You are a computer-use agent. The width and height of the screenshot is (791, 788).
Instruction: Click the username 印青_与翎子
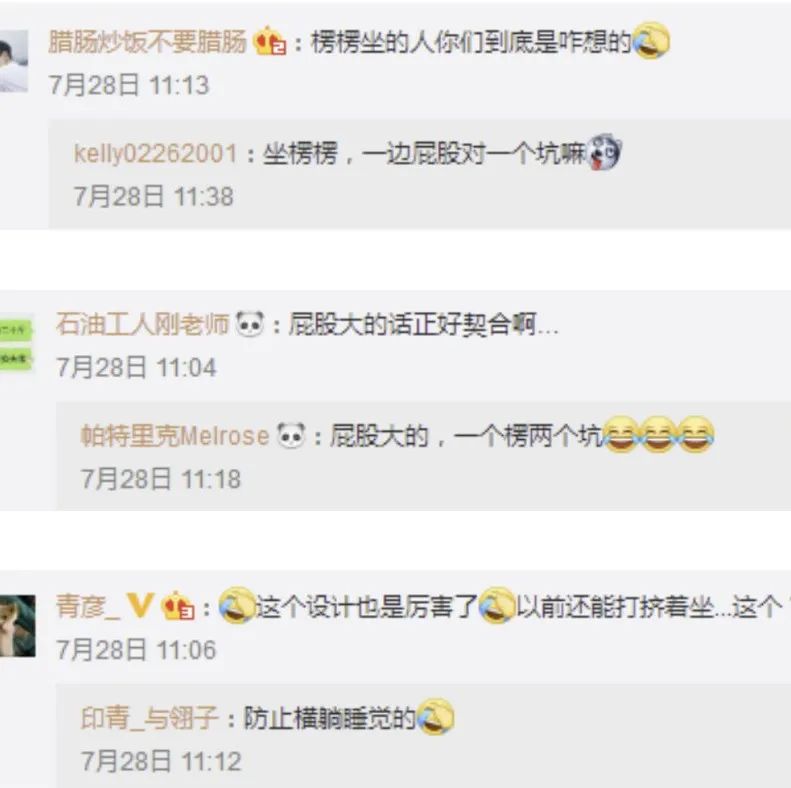coord(149,718)
